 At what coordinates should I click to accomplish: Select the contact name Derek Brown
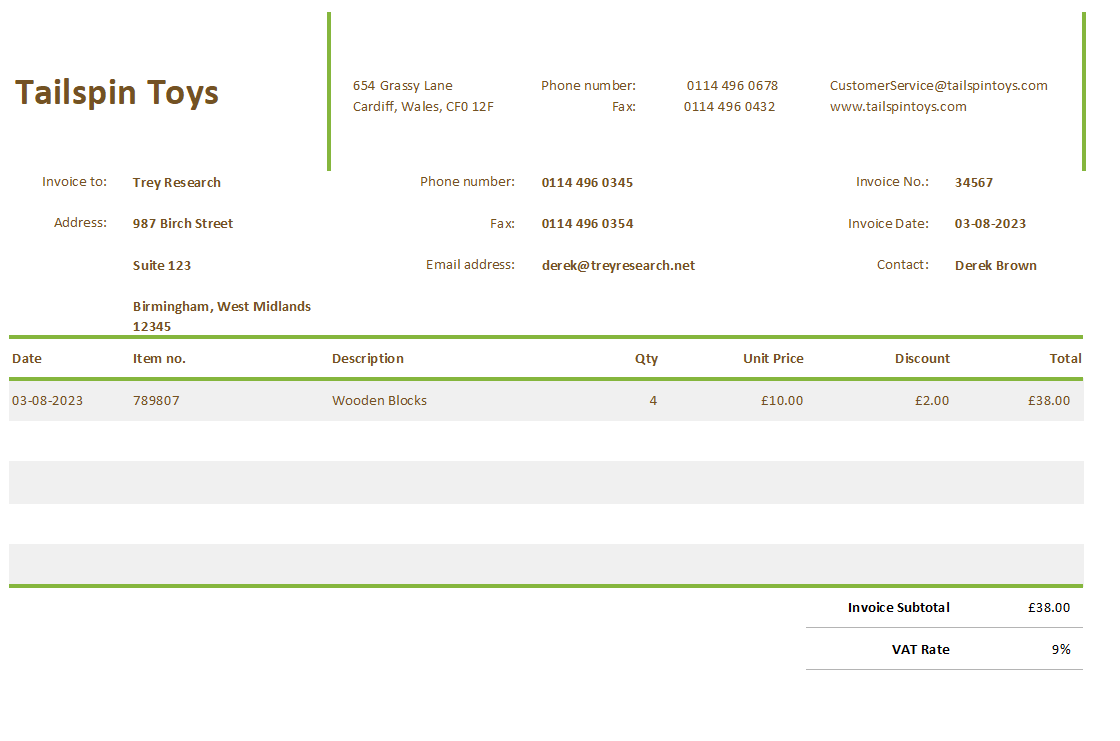pyautogui.click(x=996, y=265)
